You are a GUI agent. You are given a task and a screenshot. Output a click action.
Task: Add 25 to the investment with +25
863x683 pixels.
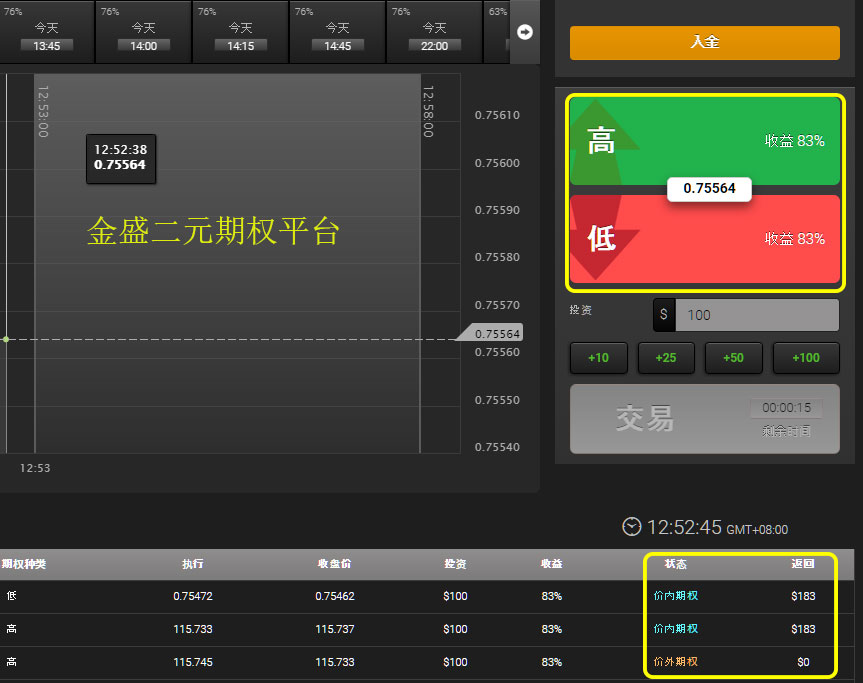[x=666, y=358]
